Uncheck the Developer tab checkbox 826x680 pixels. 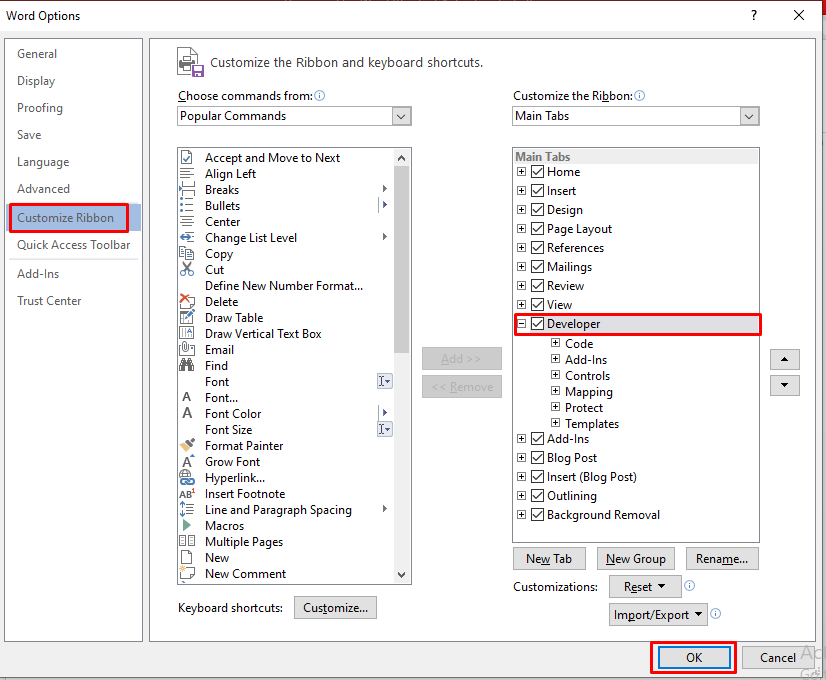coord(538,324)
